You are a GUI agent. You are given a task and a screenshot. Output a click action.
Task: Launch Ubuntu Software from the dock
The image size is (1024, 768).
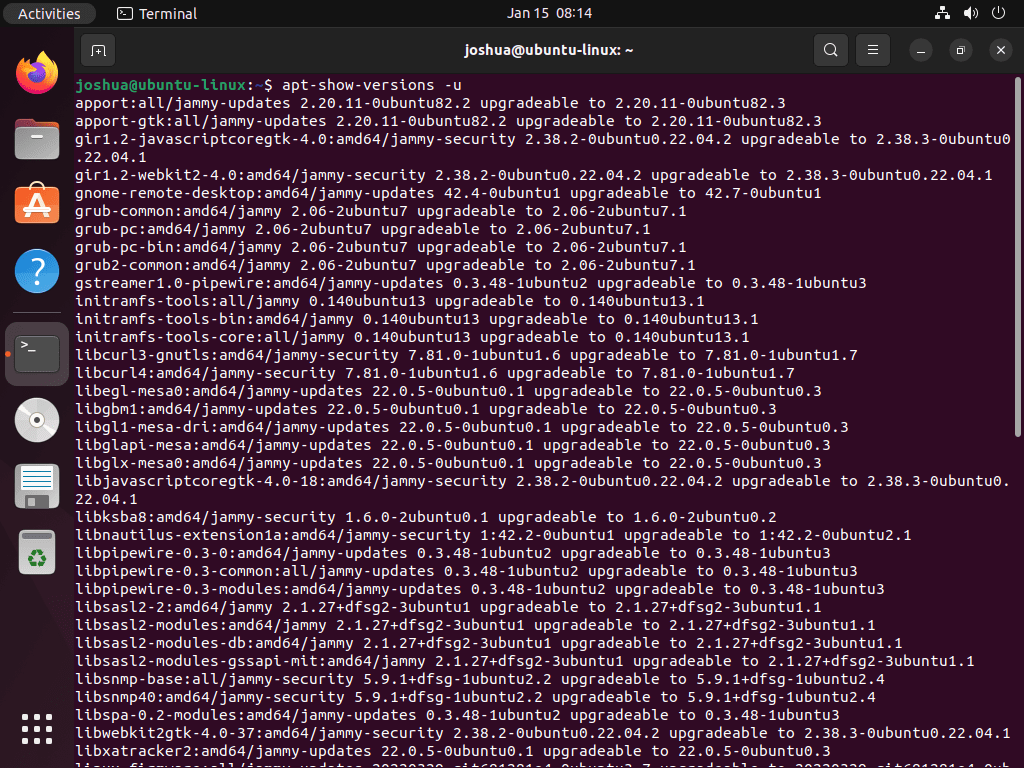(36, 205)
